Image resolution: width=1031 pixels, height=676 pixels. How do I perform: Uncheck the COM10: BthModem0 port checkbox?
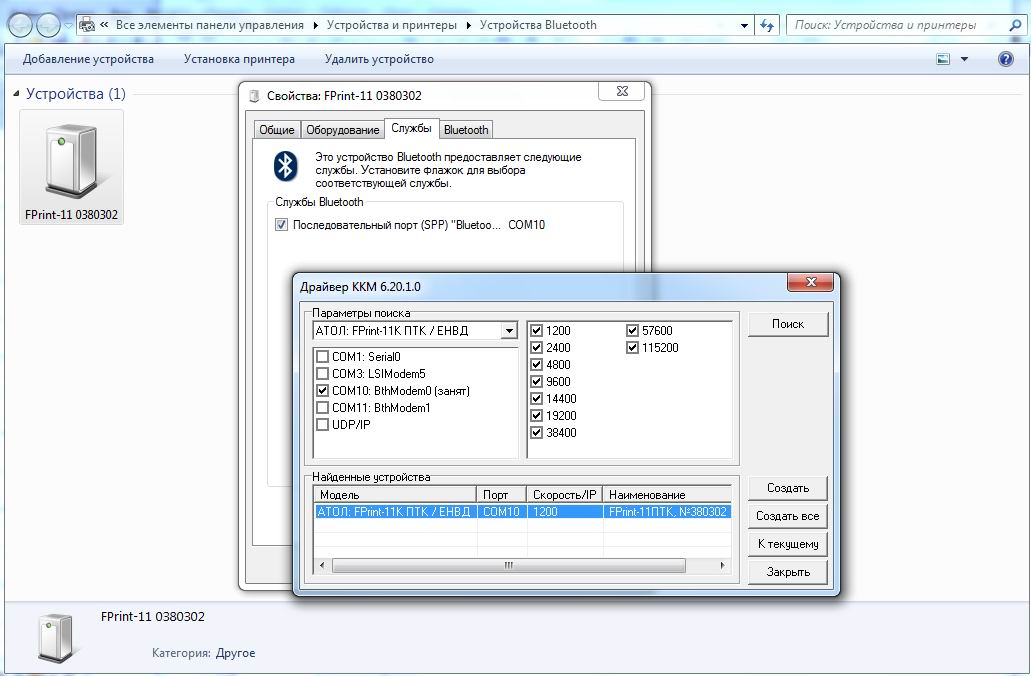click(x=322, y=391)
